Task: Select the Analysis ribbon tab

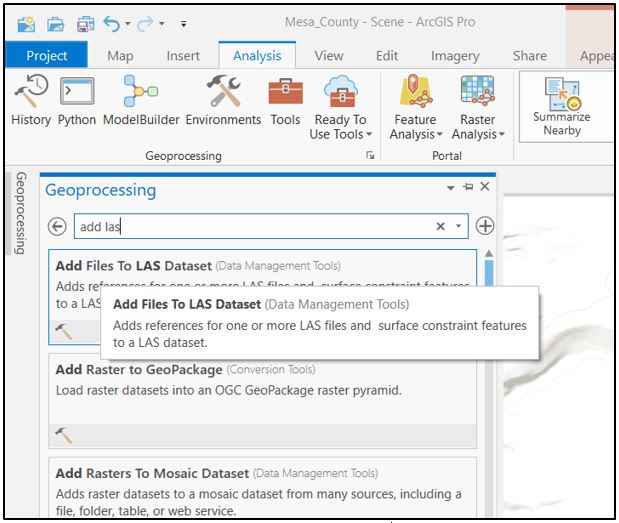Action: point(257,56)
